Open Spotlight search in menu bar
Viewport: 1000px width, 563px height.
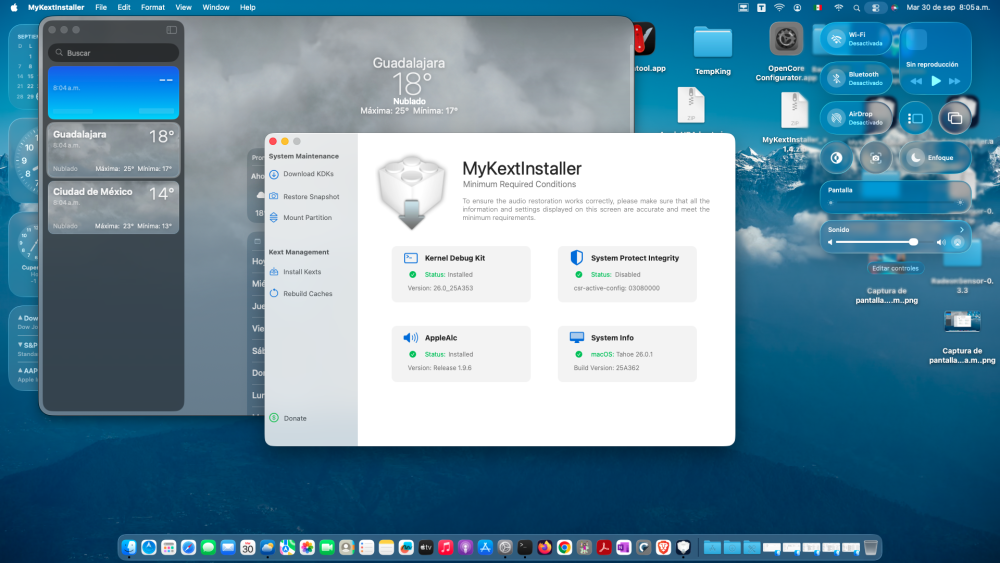[857, 8]
